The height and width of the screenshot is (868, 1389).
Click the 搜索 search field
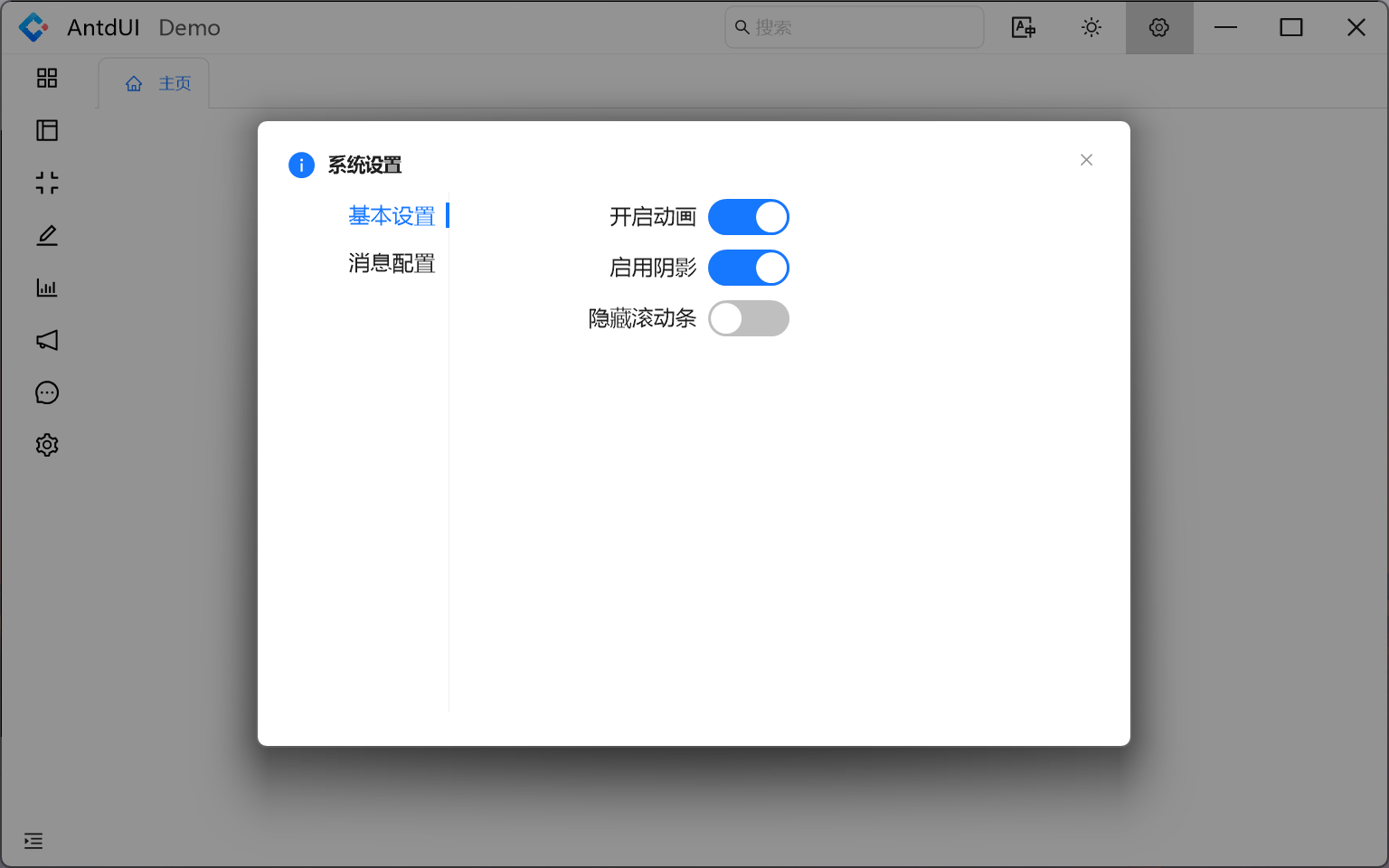coord(854,27)
